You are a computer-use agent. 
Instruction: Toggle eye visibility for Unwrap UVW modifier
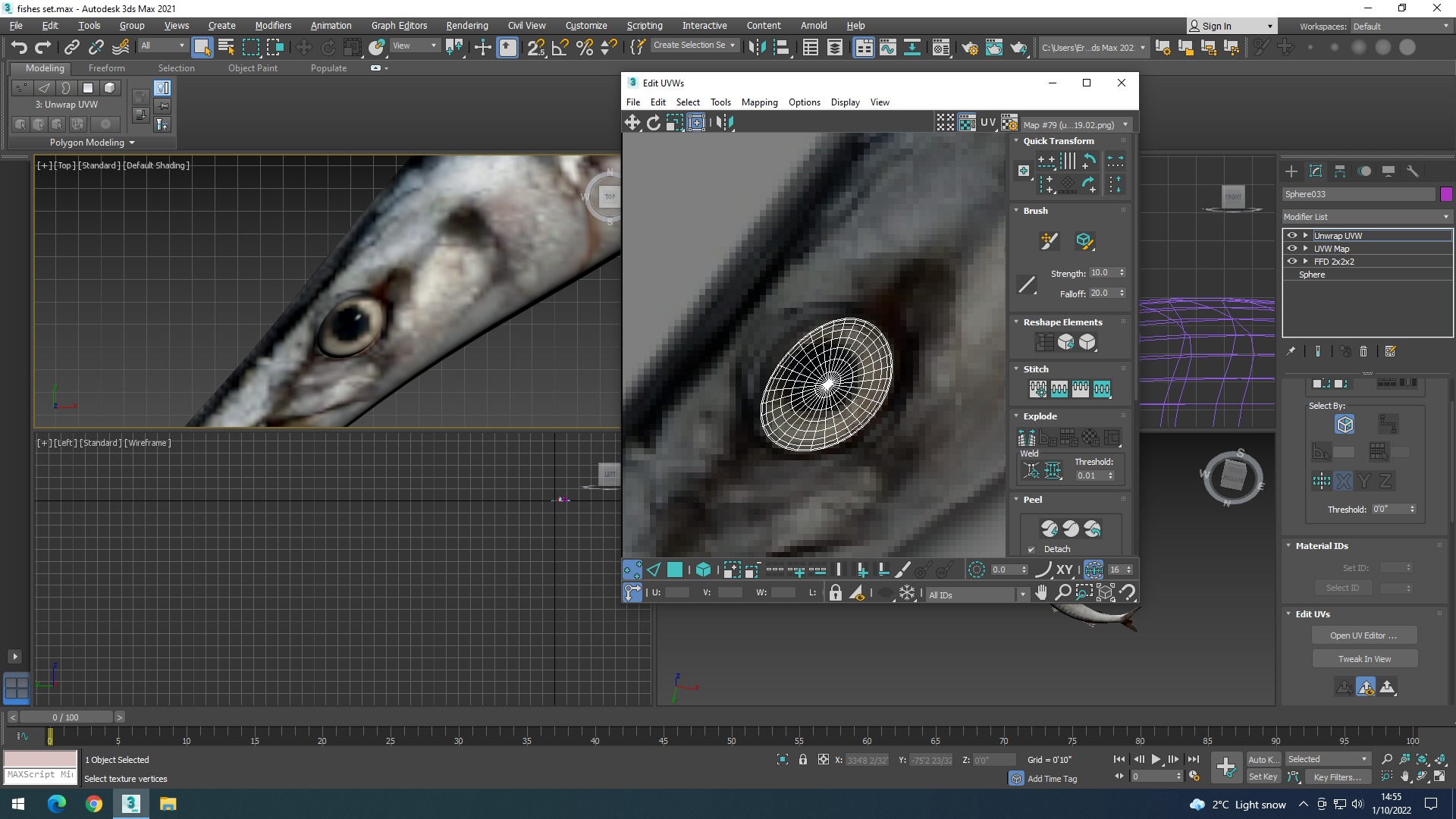(x=1292, y=236)
